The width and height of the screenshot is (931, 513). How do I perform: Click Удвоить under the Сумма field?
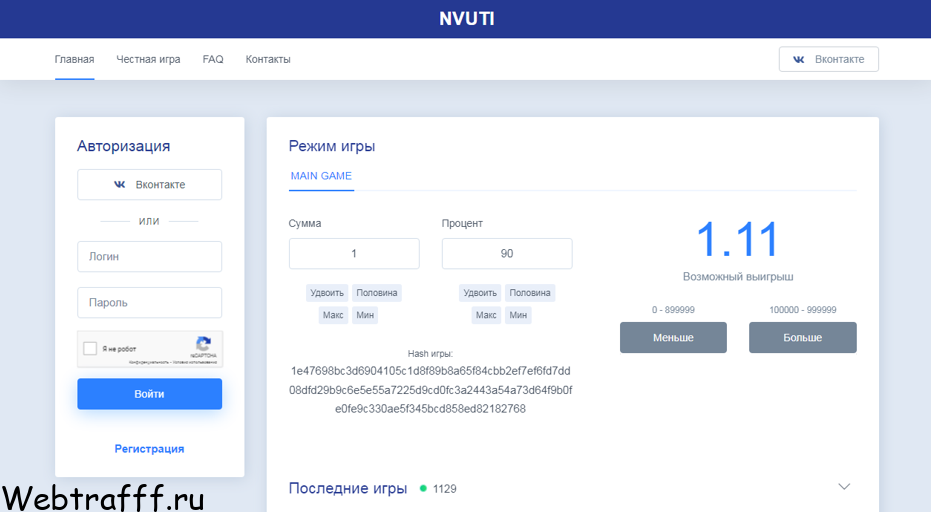[x=327, y=293]
